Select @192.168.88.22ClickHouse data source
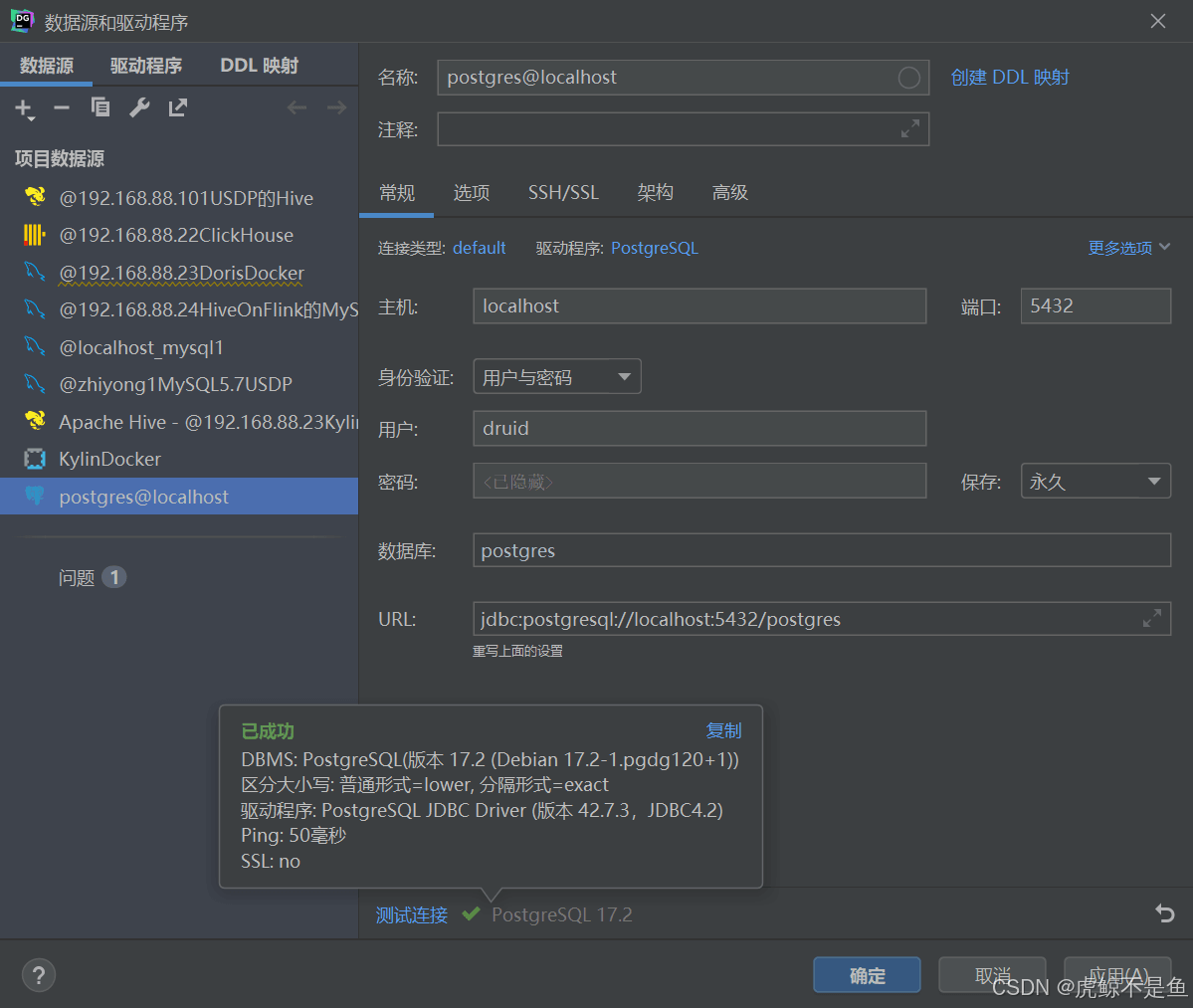The image size is (1193, 1008). [x=179, y=235]
